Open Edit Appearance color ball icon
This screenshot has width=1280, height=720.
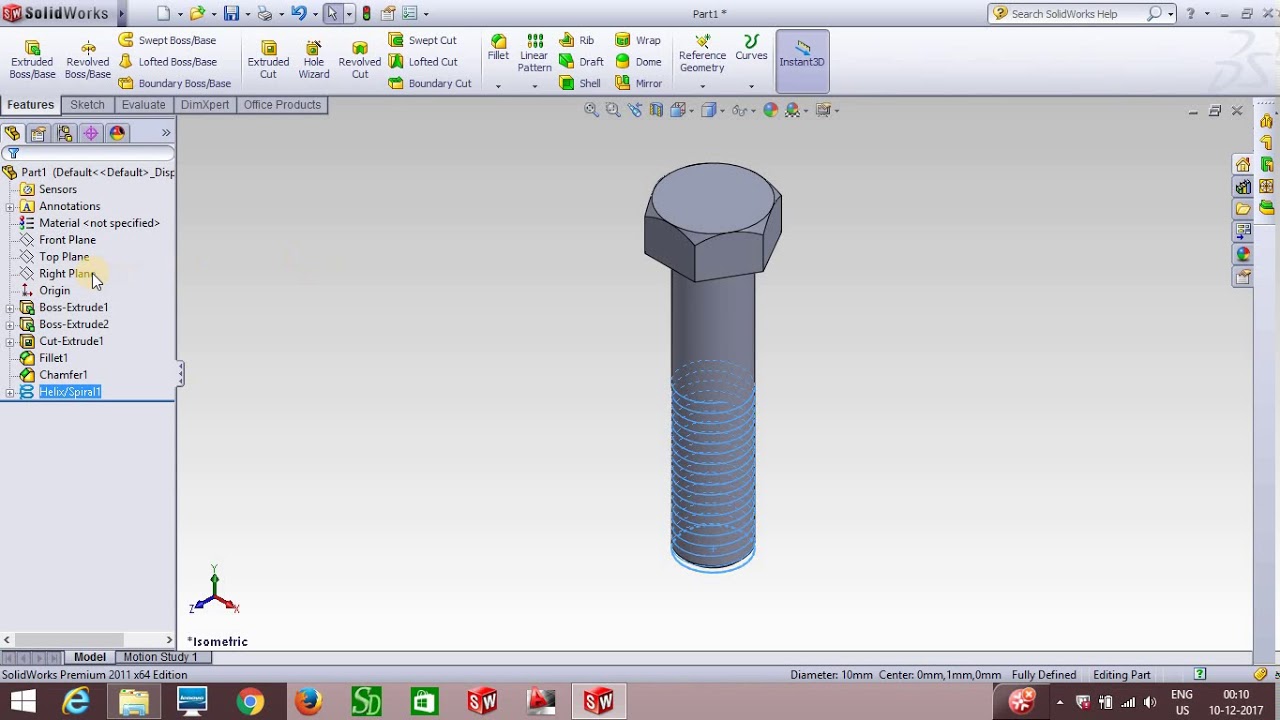tap(770, 110)
